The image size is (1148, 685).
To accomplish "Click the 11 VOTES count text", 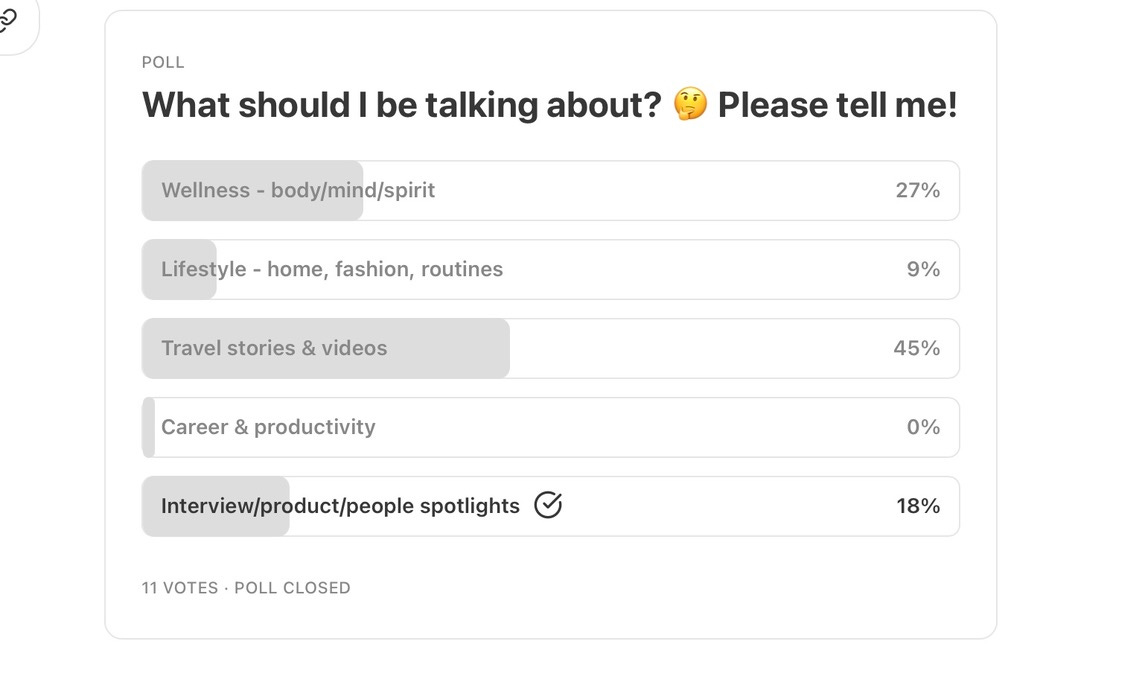I will click(x=179, y=588).
